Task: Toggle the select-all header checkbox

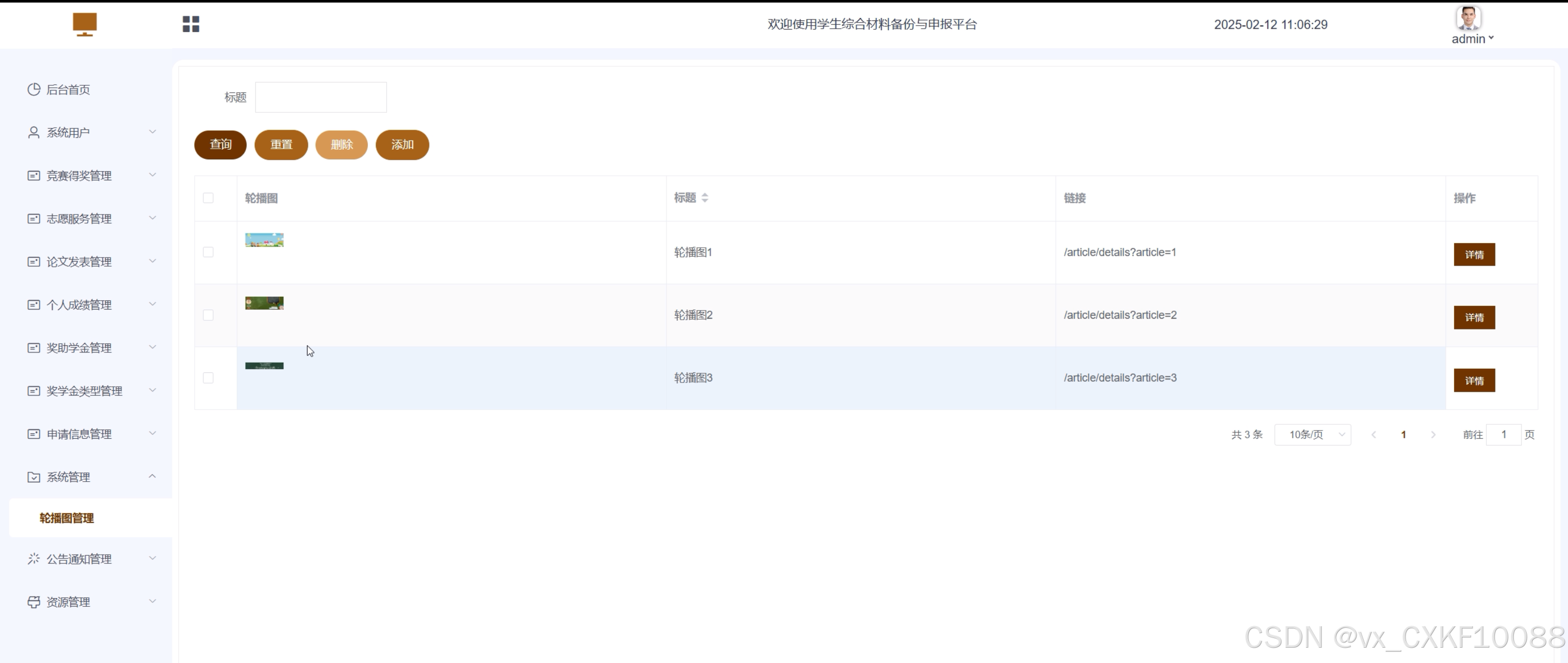Action: tap(208, 198)
